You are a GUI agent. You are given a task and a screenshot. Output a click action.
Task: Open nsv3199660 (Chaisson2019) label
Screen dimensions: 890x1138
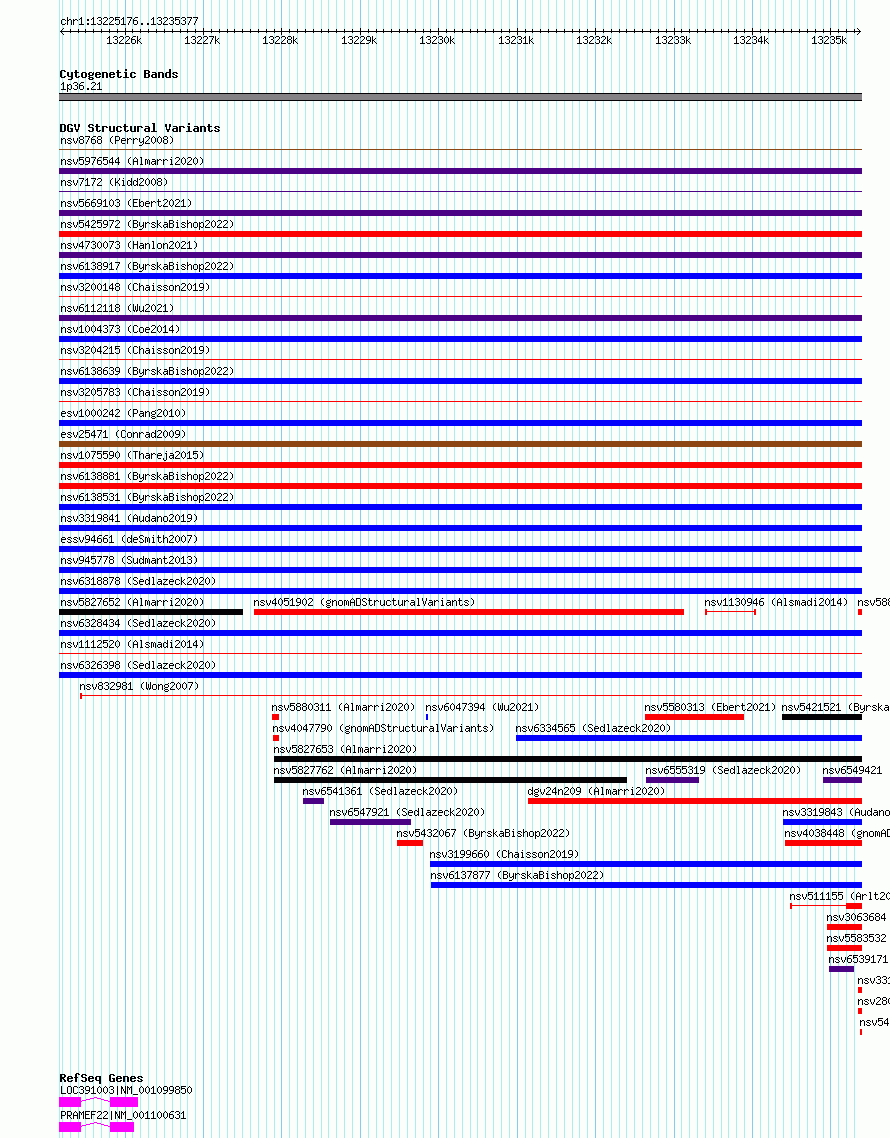coord(505,855)
